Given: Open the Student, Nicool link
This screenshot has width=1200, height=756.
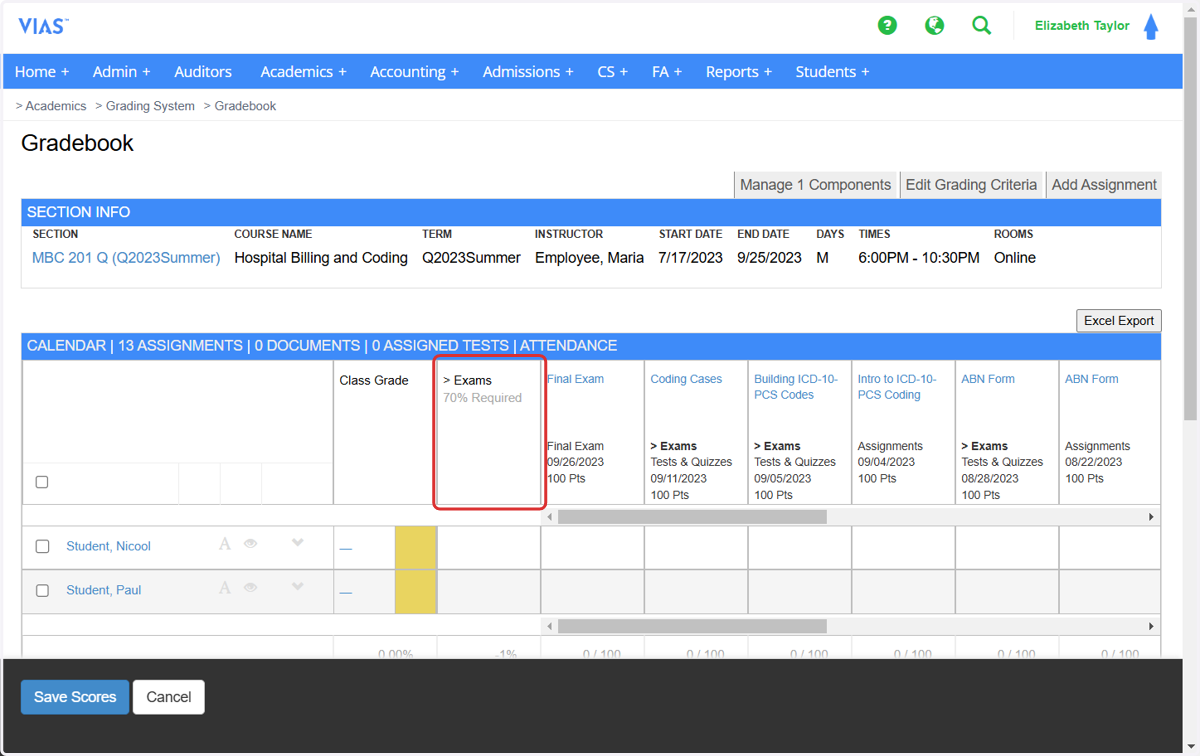Looking at the screenshot, I should point(108,546).
